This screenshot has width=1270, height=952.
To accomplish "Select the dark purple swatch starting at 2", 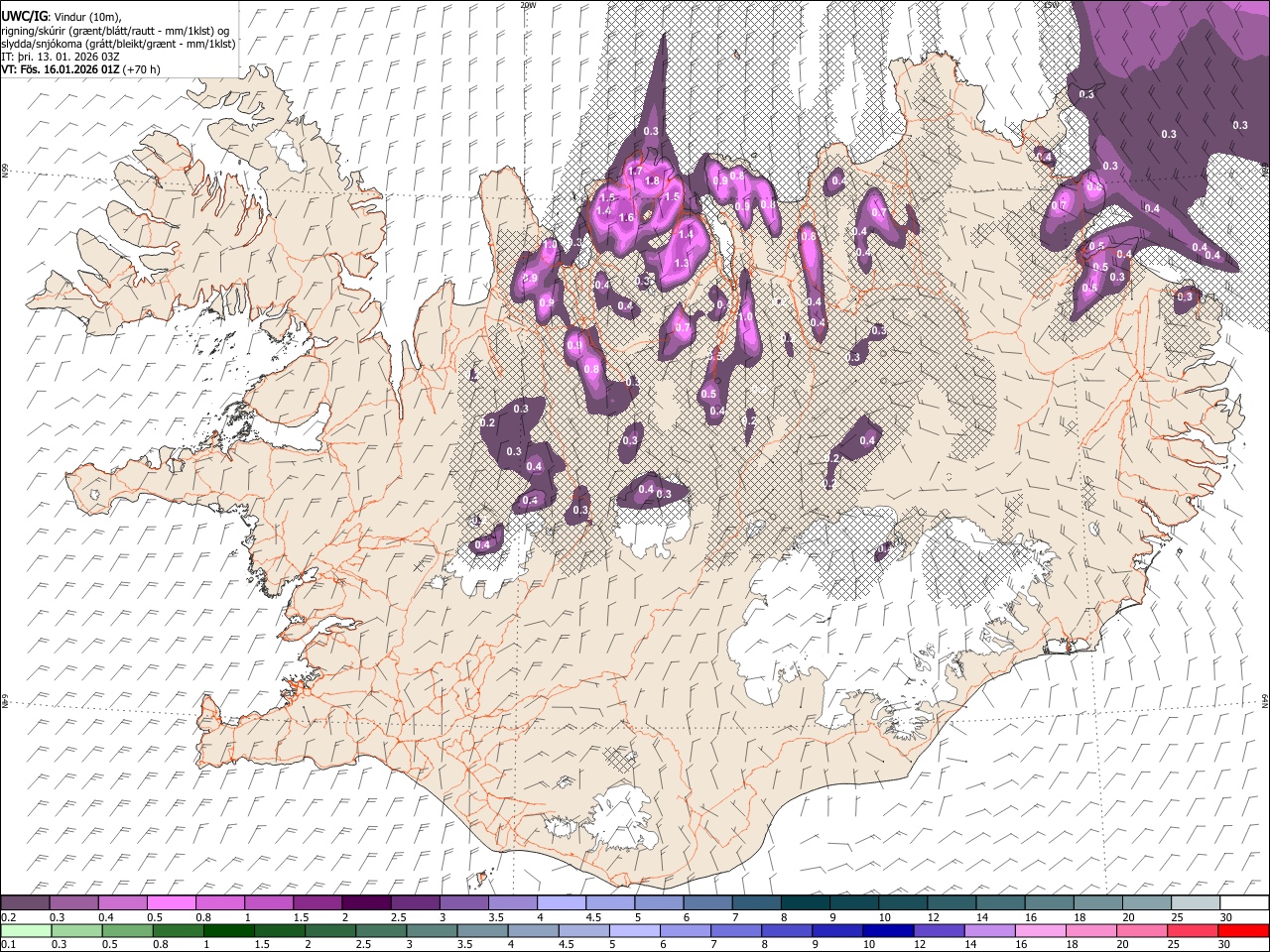I will [x=366, y=902].
